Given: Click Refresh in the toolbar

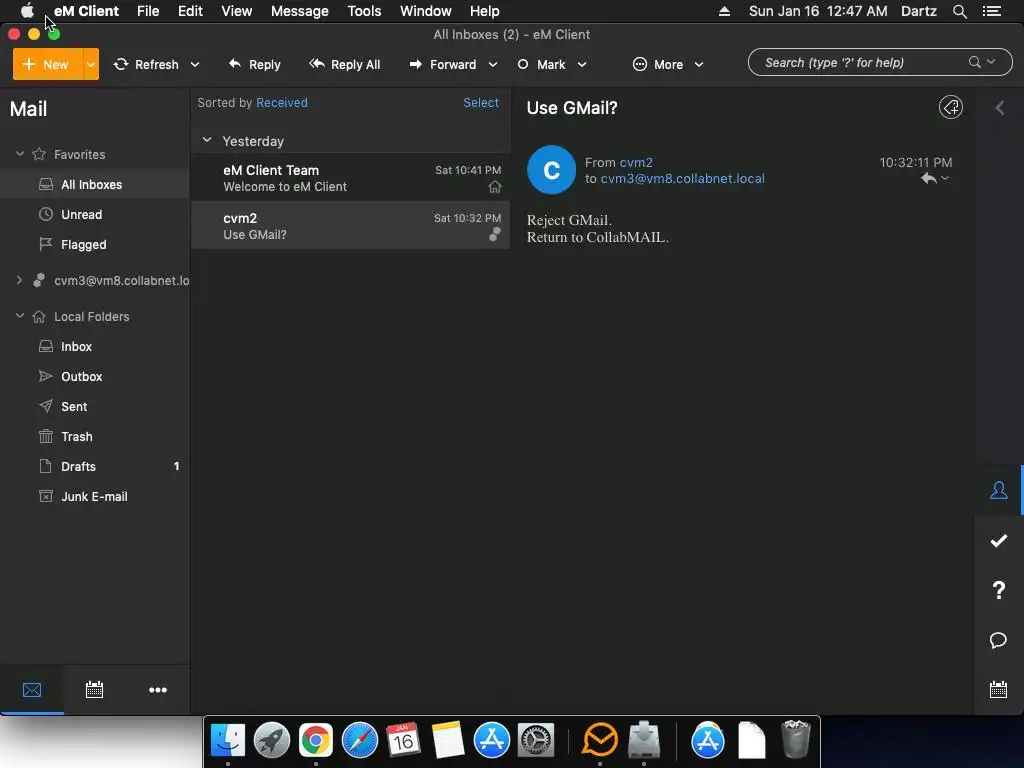Looking at the screenshot, I should click(x=146, y=64).
